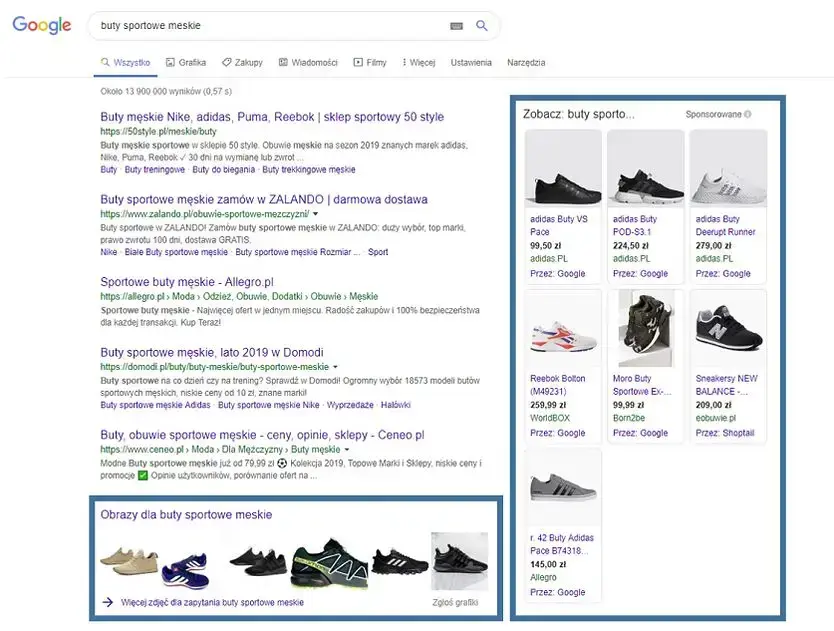Click the "Zgłoś grafiki" link
Viewport: 834px width, 631px height.
click(457, 601)
